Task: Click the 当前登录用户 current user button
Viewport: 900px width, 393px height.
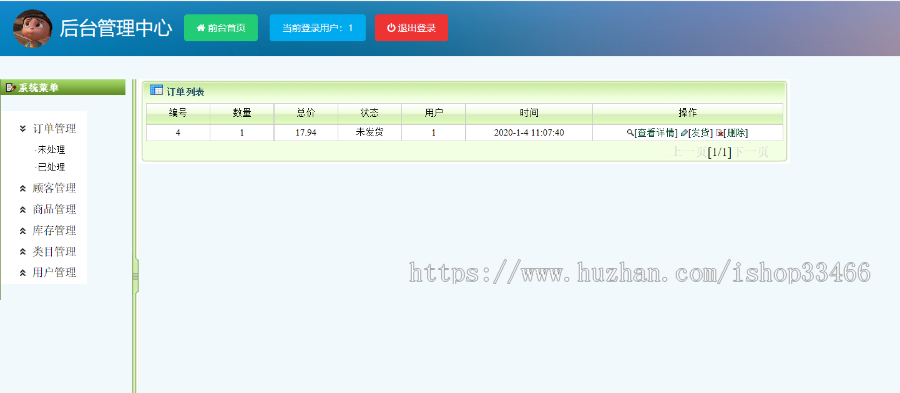Action: [317, 28]
